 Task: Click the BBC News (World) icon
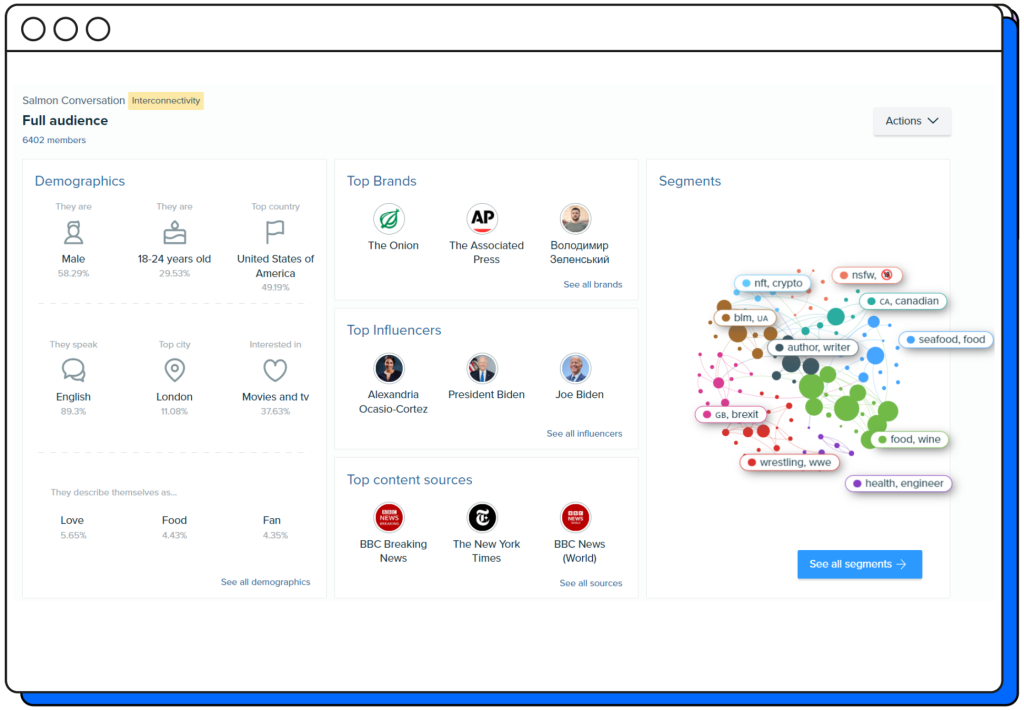coord(576,517)
